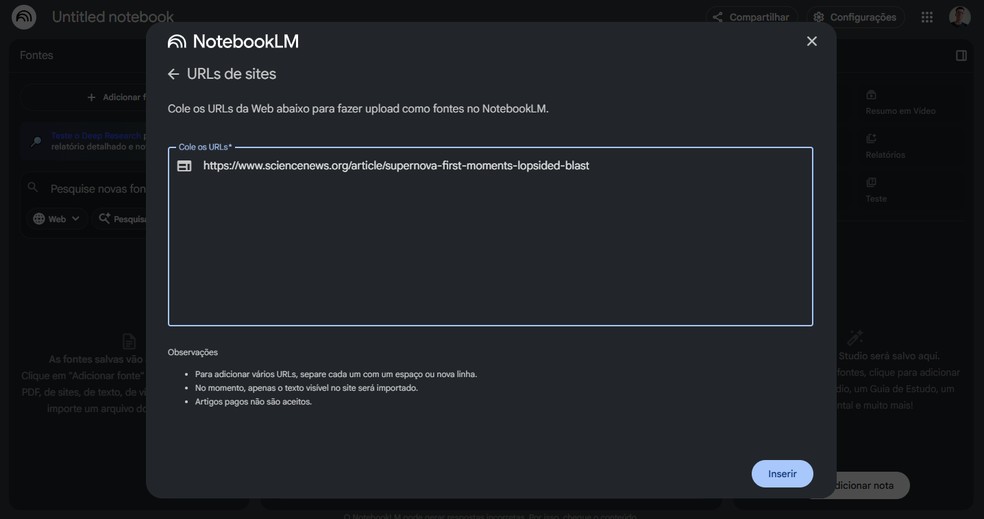Click the NotebookLM home logo at top-left
Viewport: 984px width, 519px height.
click(x=24, y=17)
